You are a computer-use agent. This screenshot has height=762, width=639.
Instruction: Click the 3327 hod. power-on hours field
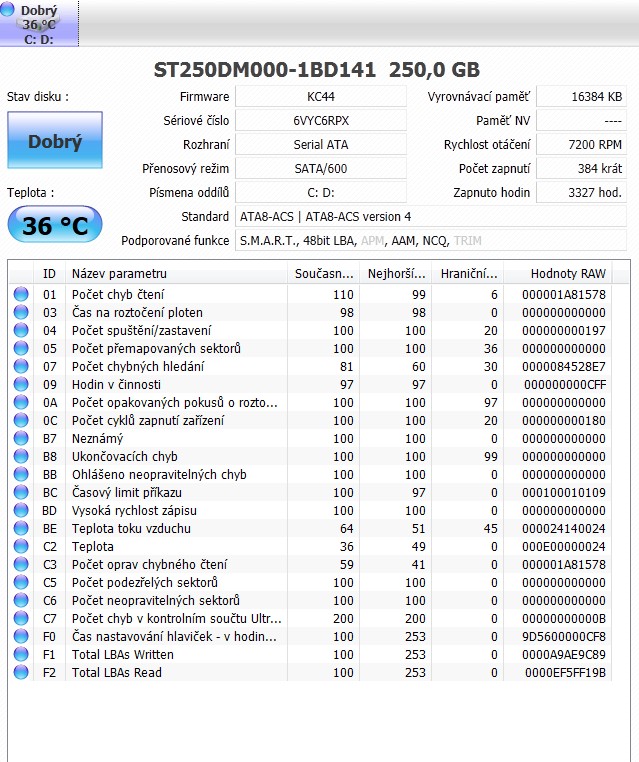581,192
